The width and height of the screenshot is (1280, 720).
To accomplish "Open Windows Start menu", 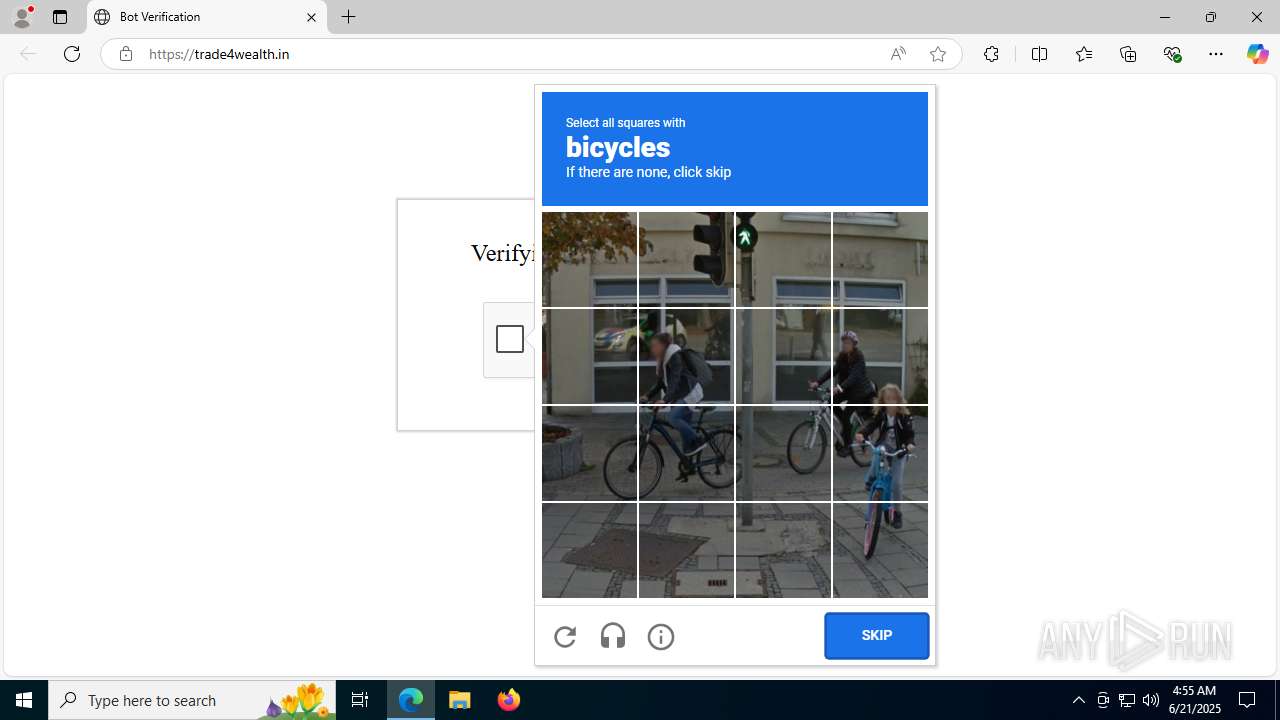I will (x=24, y=700).
